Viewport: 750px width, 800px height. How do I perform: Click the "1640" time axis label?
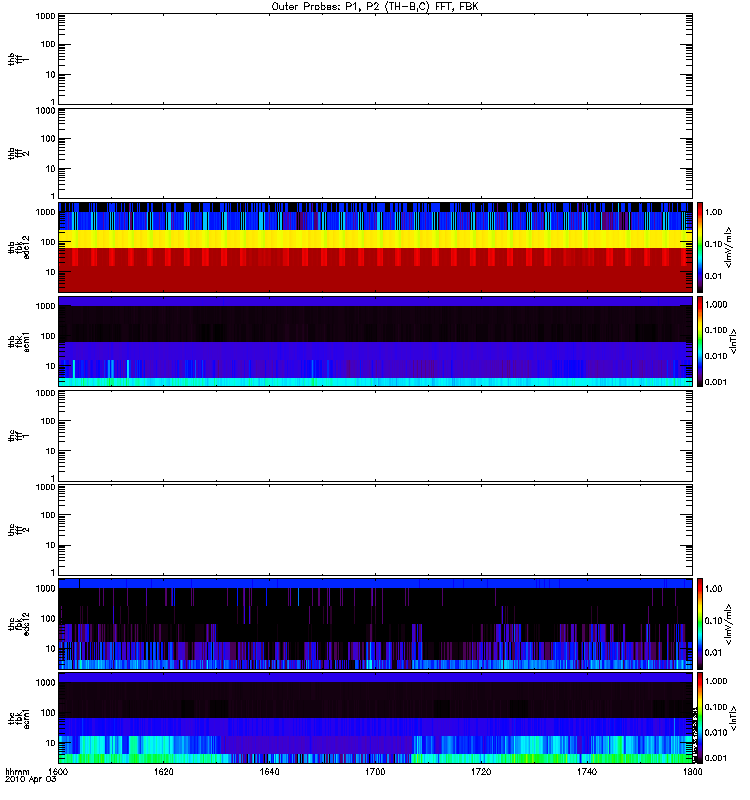269,772
